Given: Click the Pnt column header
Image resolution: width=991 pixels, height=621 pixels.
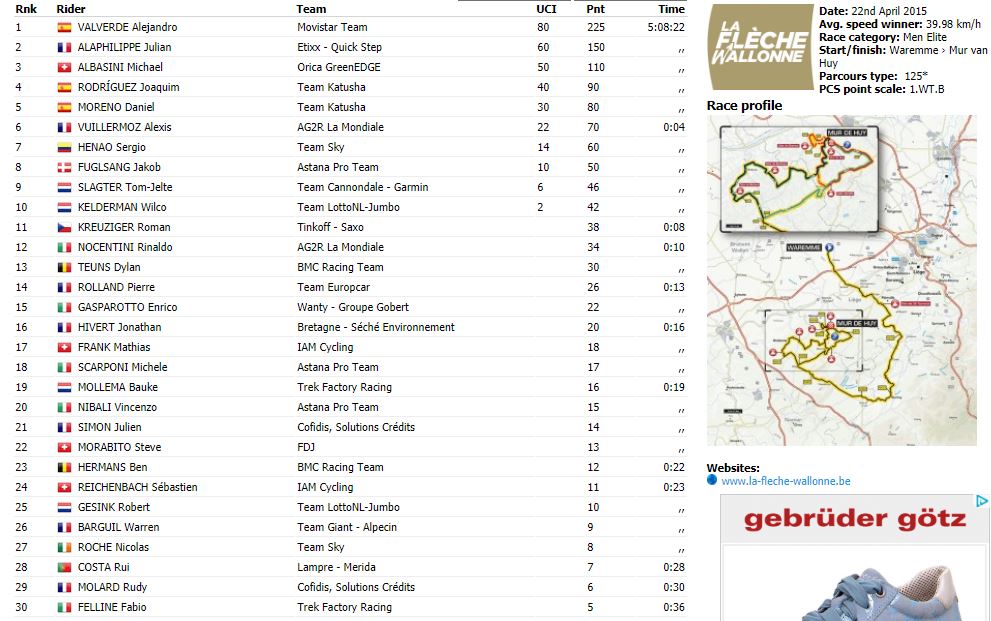Looking at the screenshot, I should coord(595,9).
